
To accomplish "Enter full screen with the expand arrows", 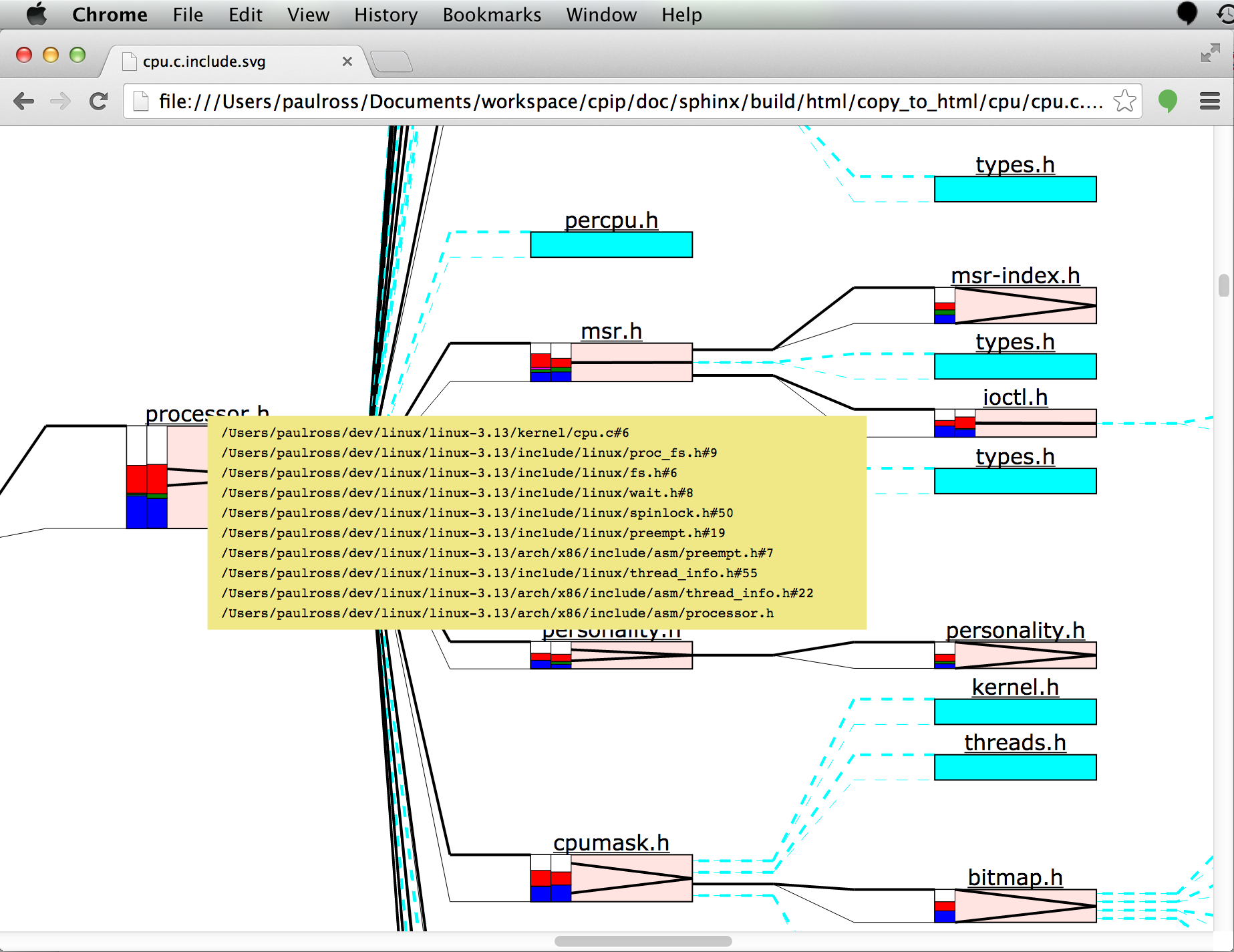I will point(1210,53).
